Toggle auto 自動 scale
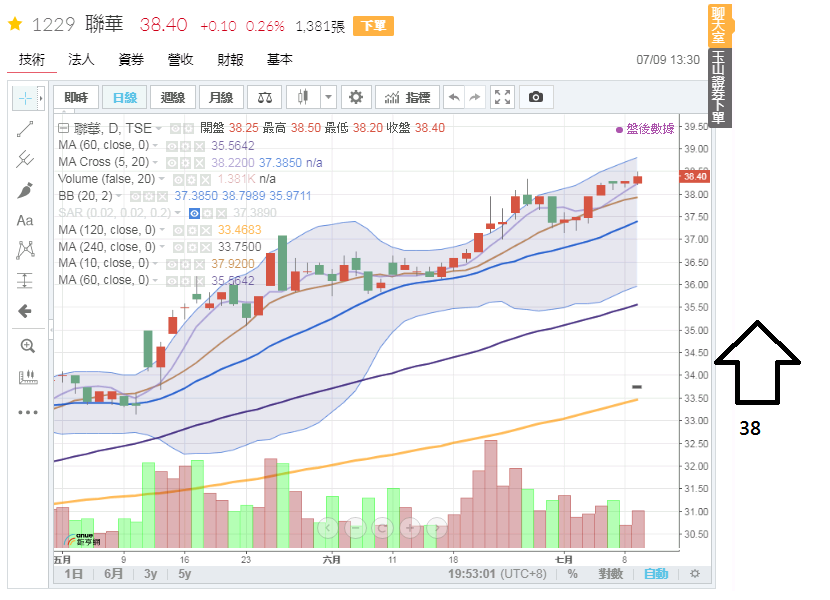Viewport: 830px width, 600px height. (656, 574)
